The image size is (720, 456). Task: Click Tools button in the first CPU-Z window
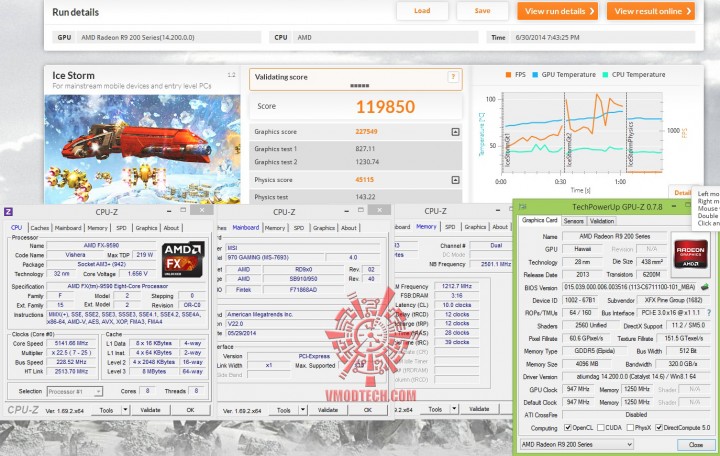107,410
